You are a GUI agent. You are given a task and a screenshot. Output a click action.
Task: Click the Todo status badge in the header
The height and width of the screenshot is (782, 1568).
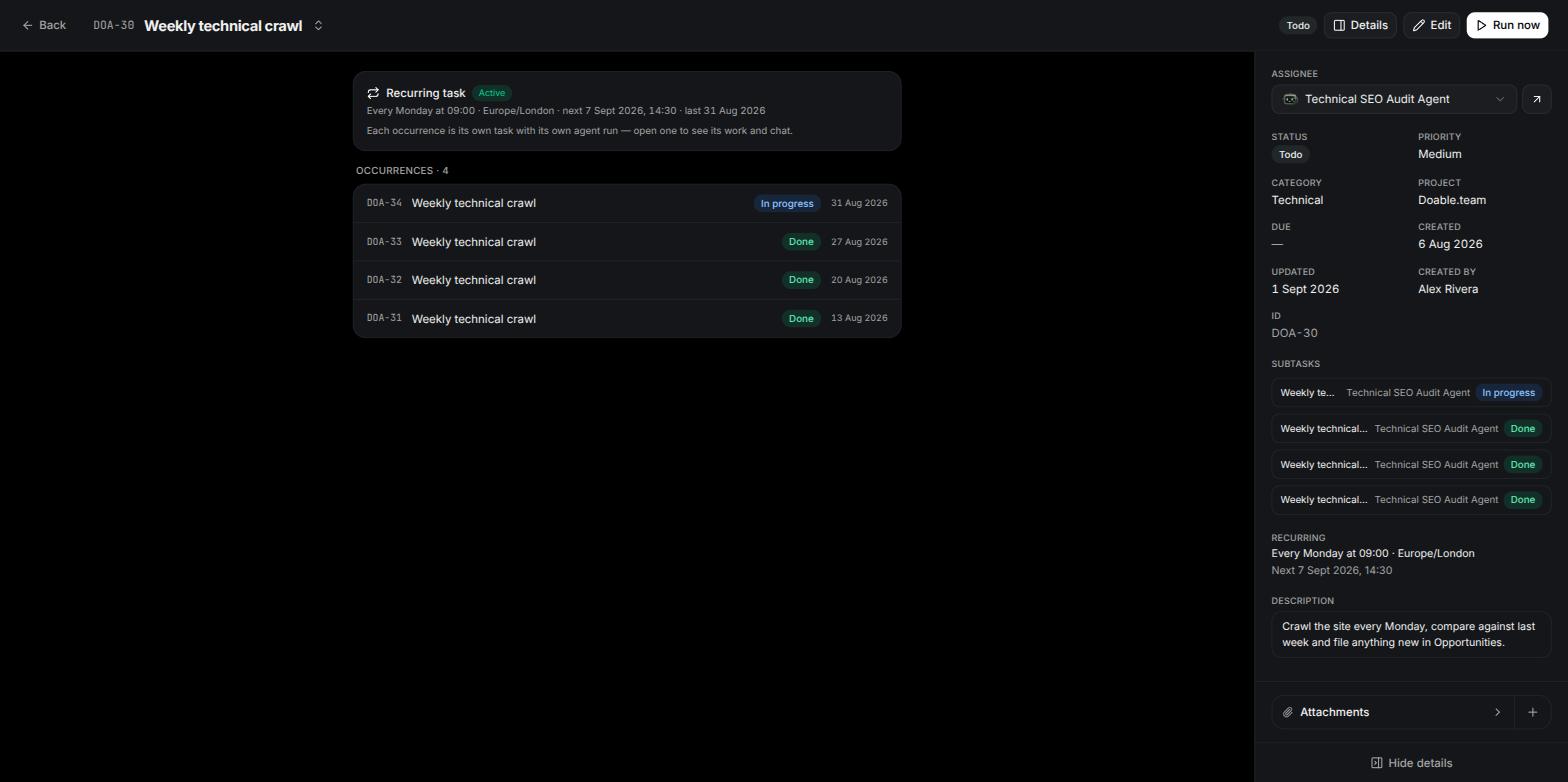[x=1298, y=26]
